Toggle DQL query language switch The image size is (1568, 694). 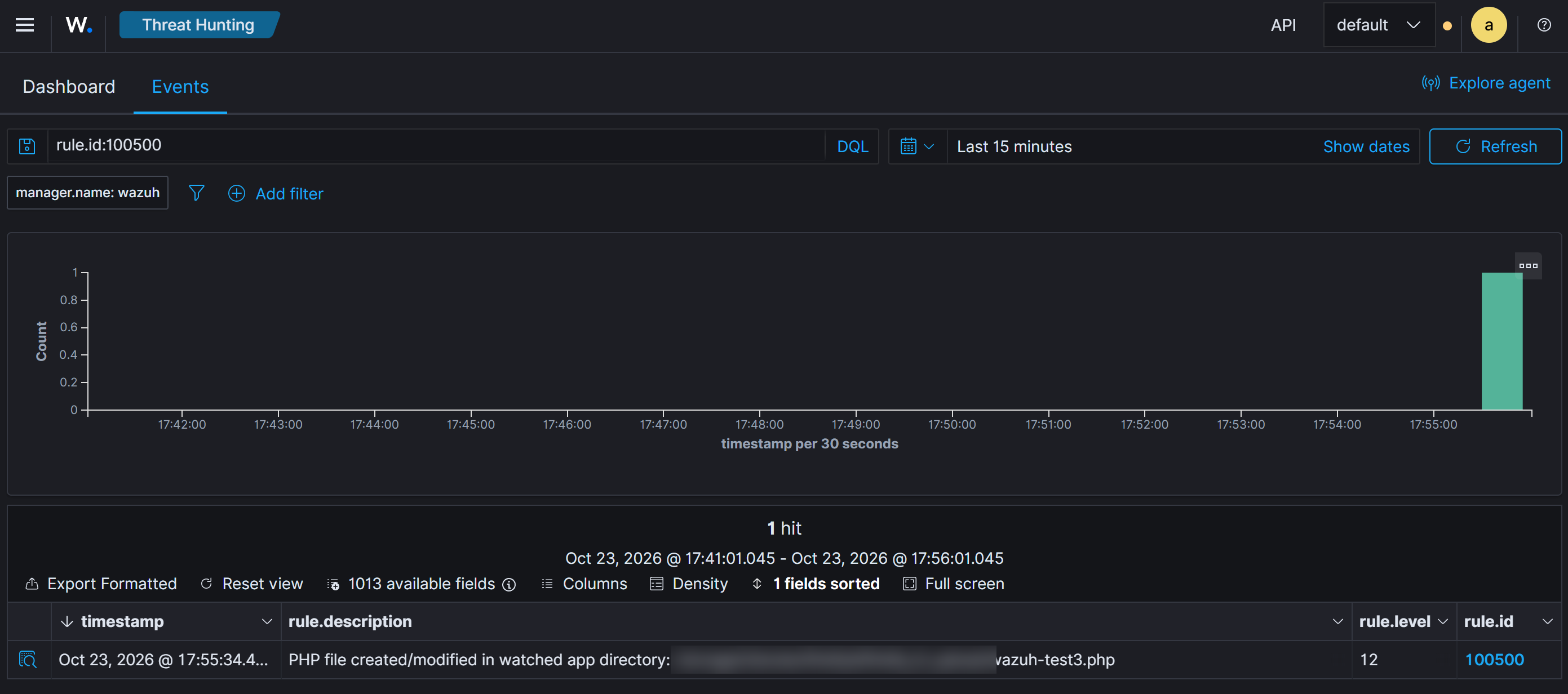852,146
